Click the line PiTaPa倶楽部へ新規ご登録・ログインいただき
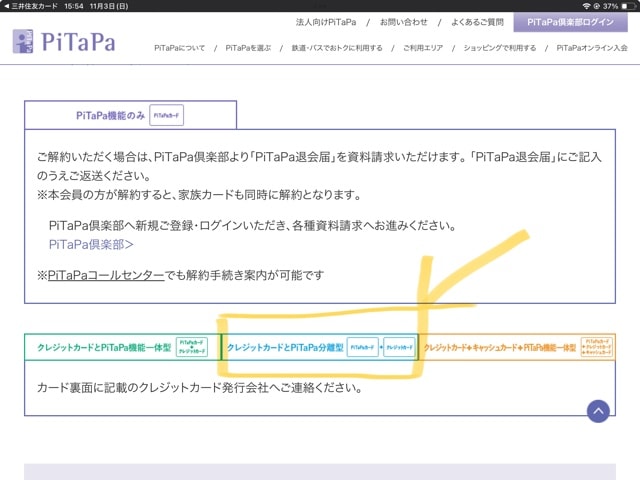The width and height of the screenshot is (640, 480). 252,225
